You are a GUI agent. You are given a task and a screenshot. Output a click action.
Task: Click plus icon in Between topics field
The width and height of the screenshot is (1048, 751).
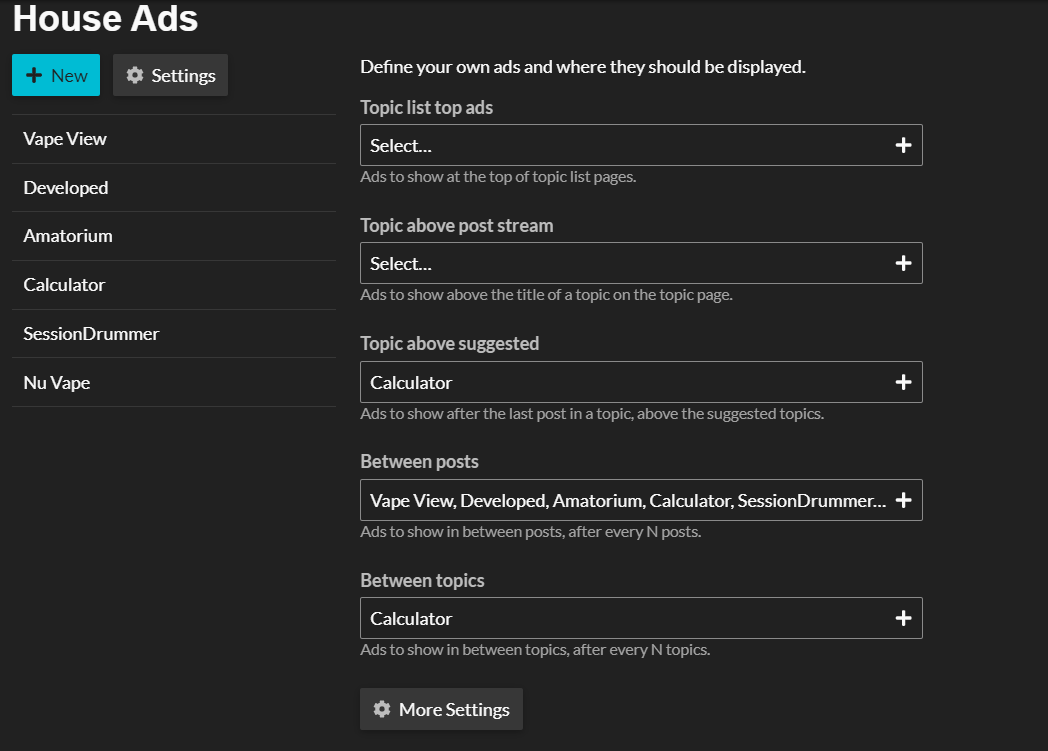pos(904,618)
